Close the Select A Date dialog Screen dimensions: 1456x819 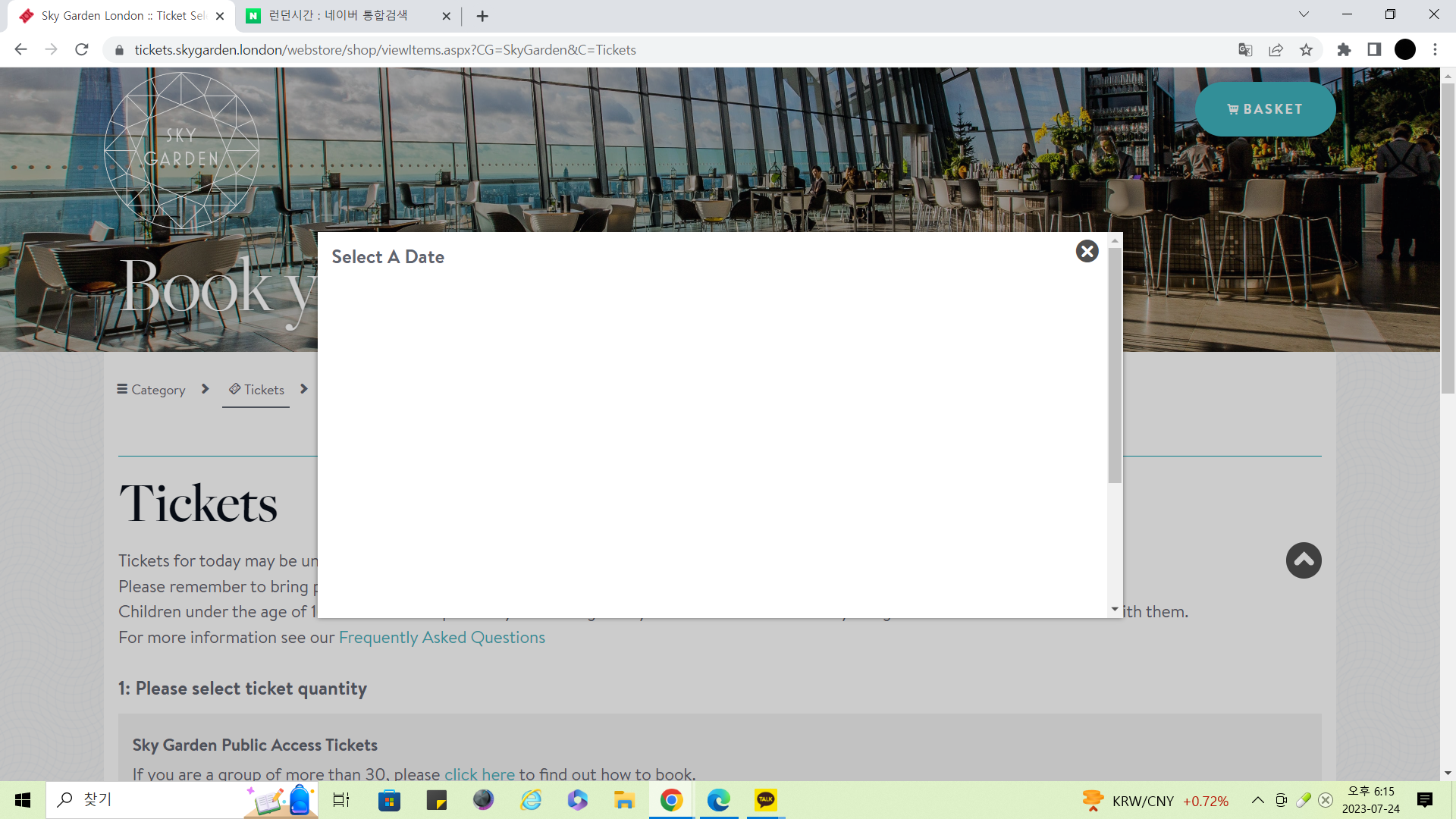click(1087, 251)
